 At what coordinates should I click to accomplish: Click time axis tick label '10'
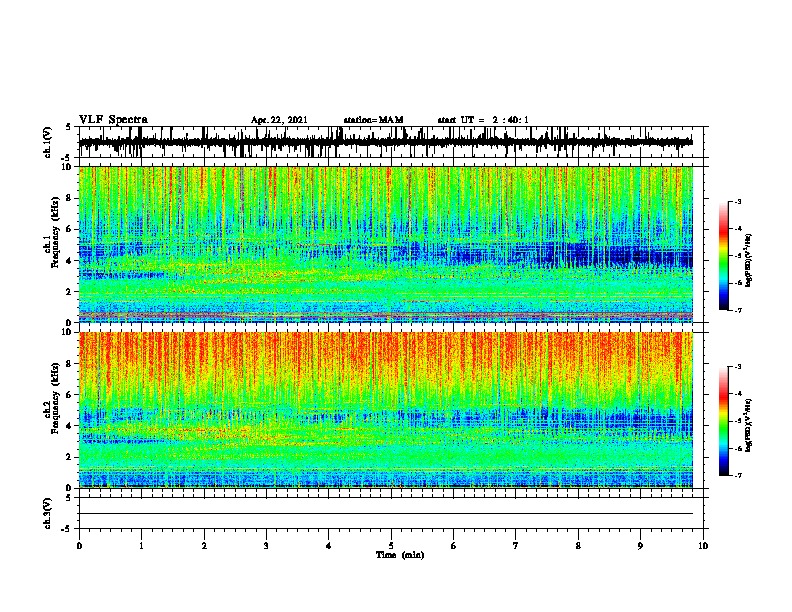[703, 546]
